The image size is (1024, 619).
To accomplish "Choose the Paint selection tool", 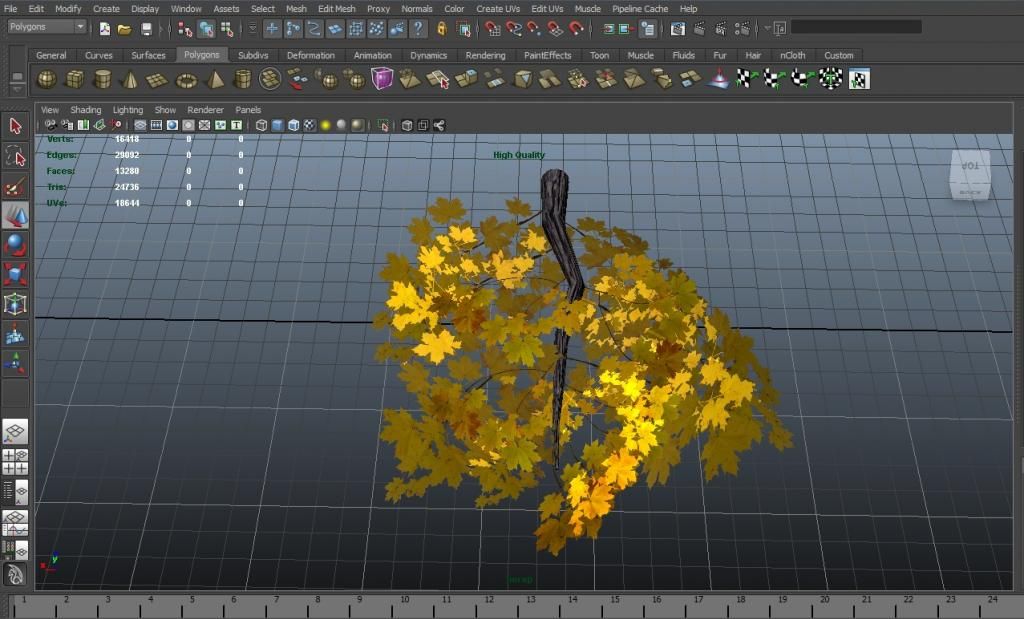I will click(15, 186).
